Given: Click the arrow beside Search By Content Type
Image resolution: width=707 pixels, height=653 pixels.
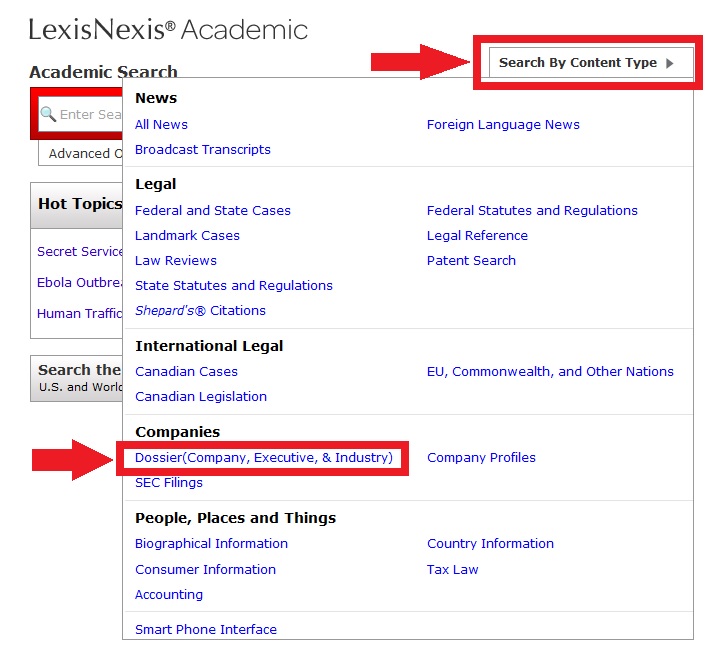Looking at the screenshot, I should 670,63.
